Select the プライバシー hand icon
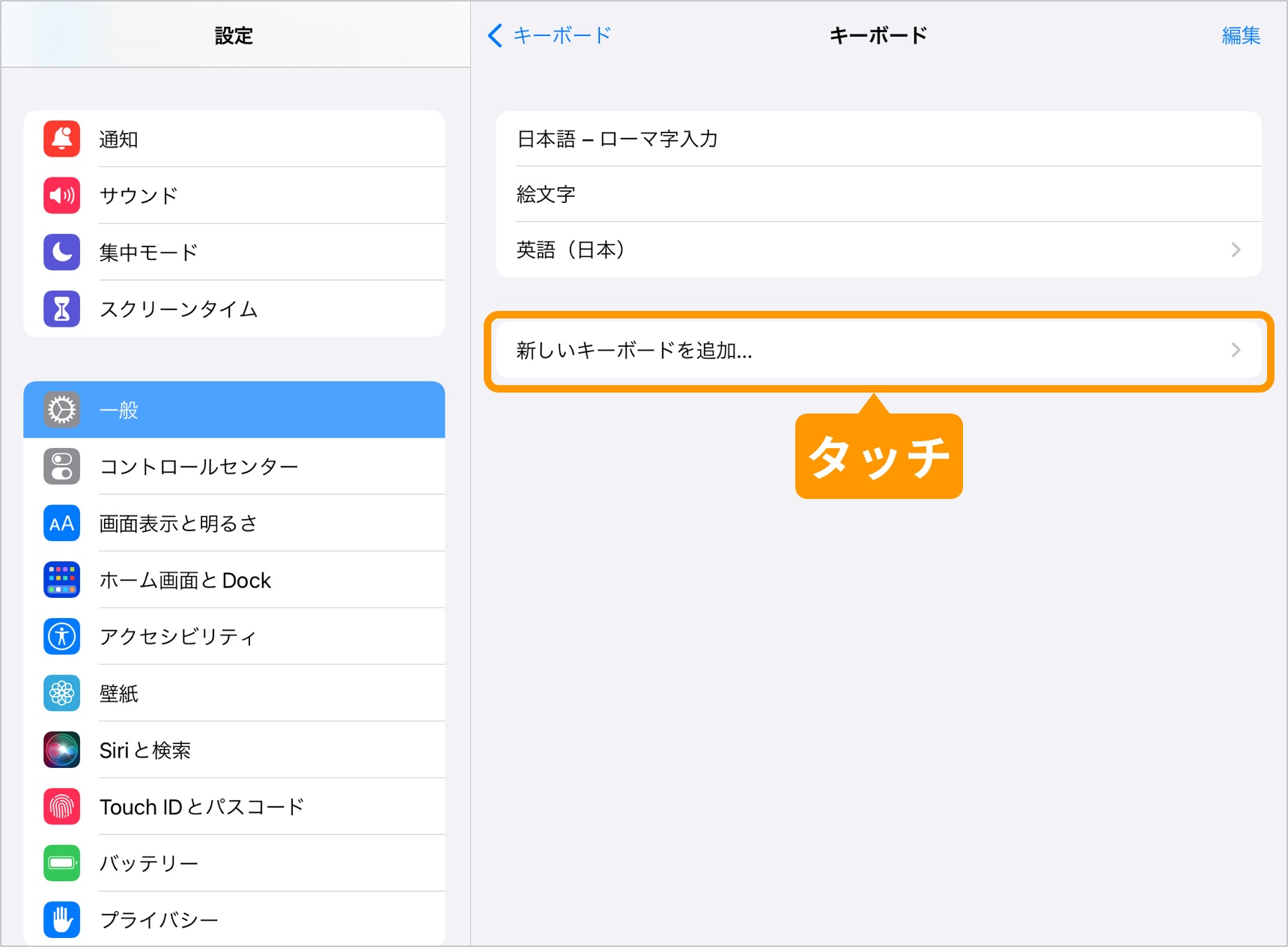The image size is (1288, 947). (61, 919)
